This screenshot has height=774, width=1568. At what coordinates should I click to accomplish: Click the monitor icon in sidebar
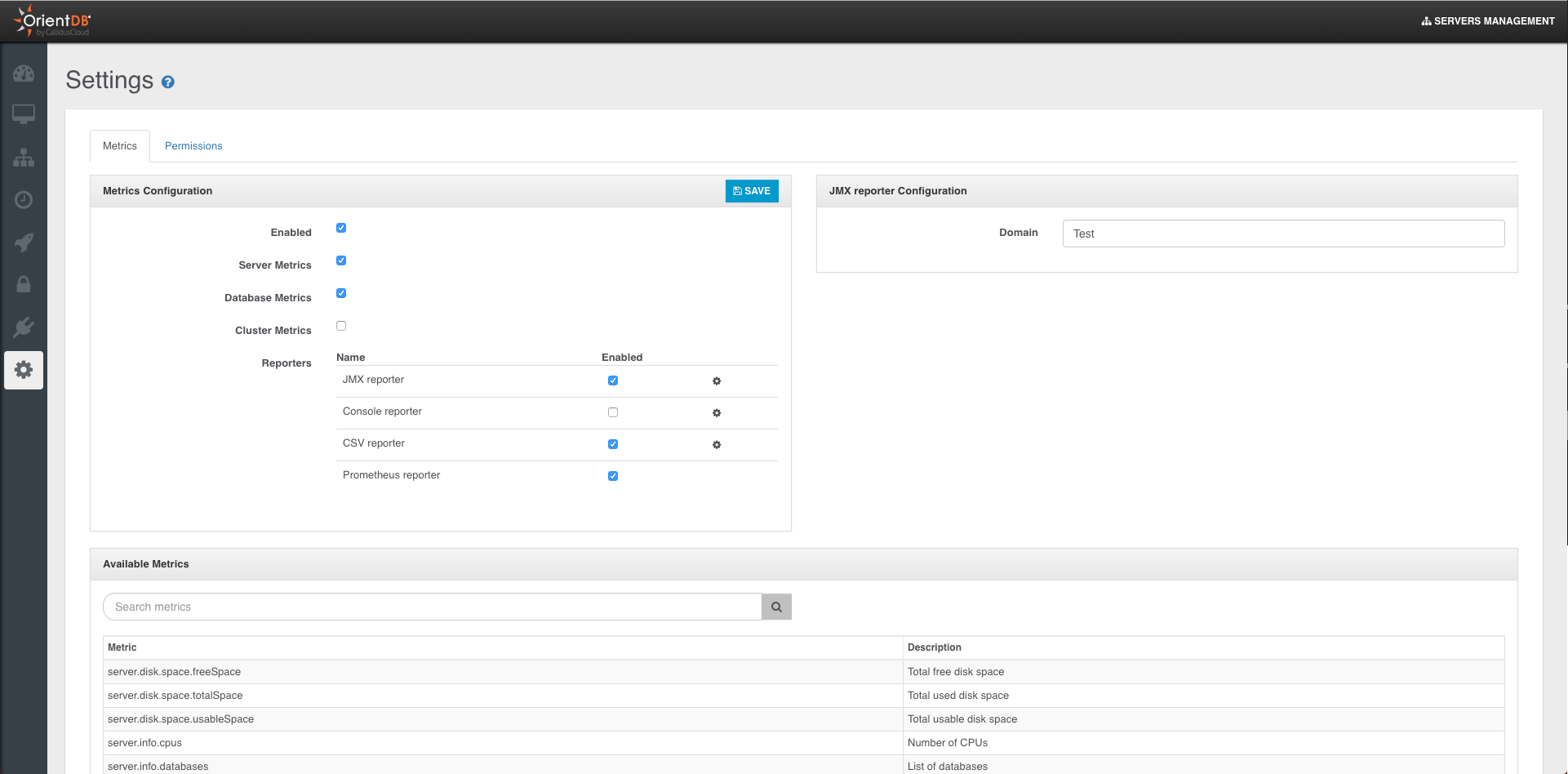pyautogui.click(x=24, y=114)
